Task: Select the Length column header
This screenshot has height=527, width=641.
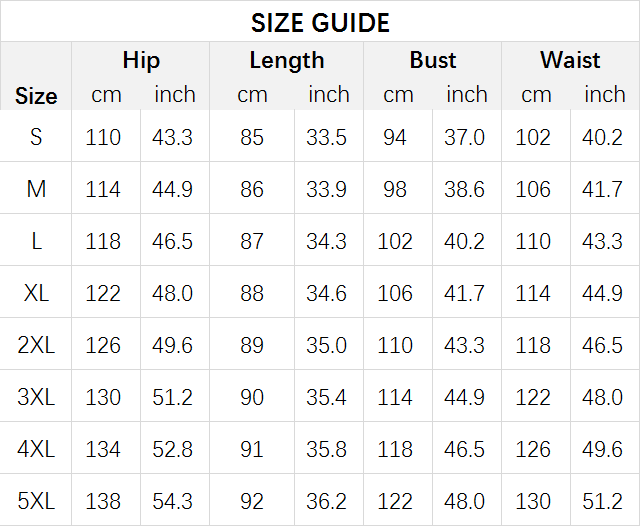Action: click(287, 61)
